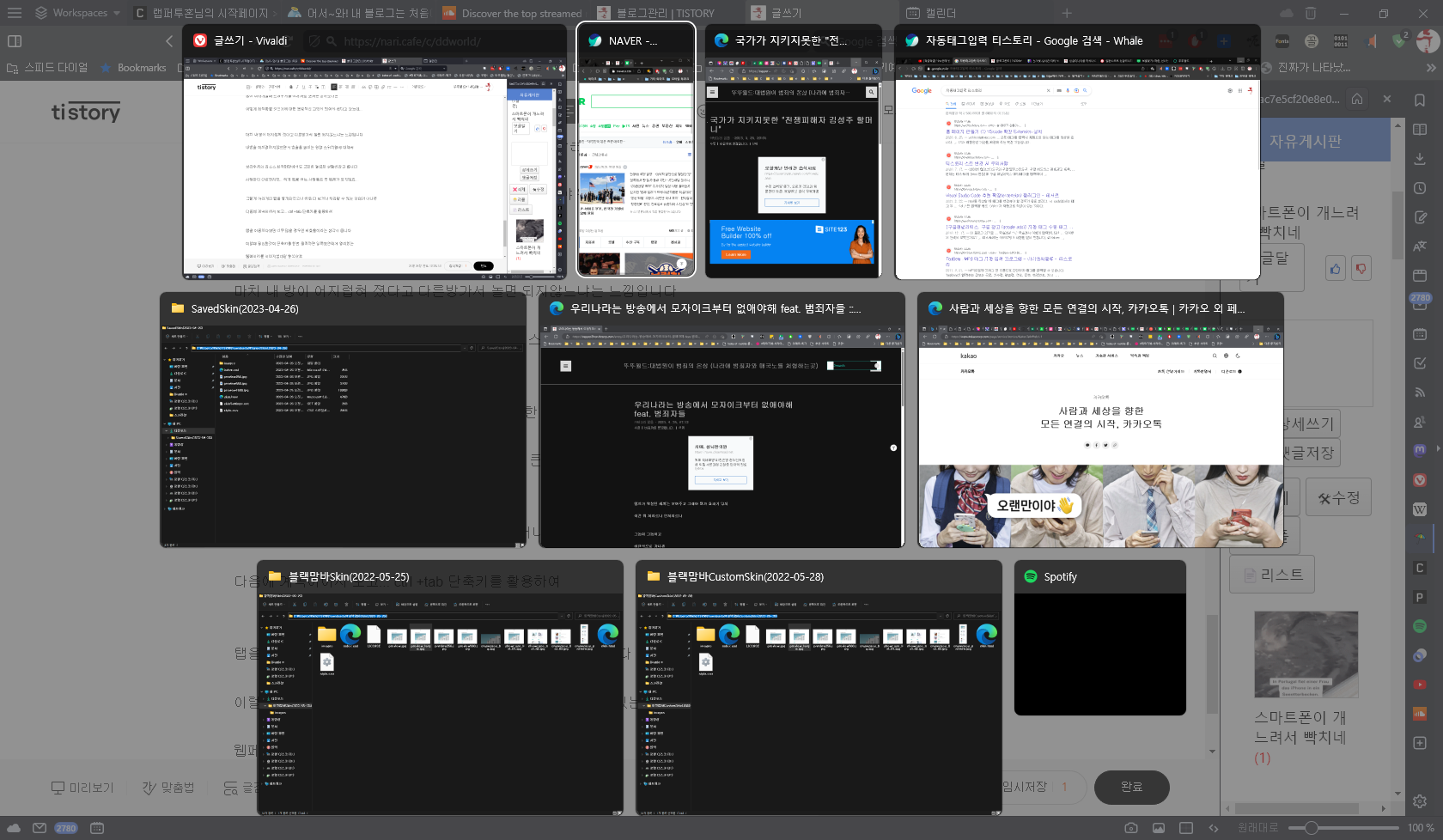Viewport: 1443px width, 840px height.
Task: Open the 블랙맘바CustomSkin(2022-05-28) Explorer window
Action: pyautogui.click(x=819, y=688)
